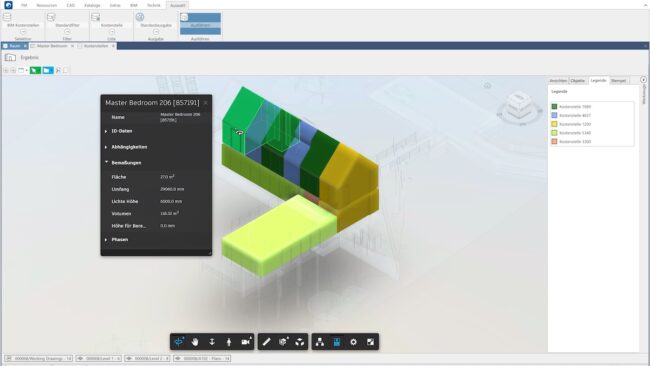Click the BIM Kostenstellen ribbon icon

pos(7,17)
